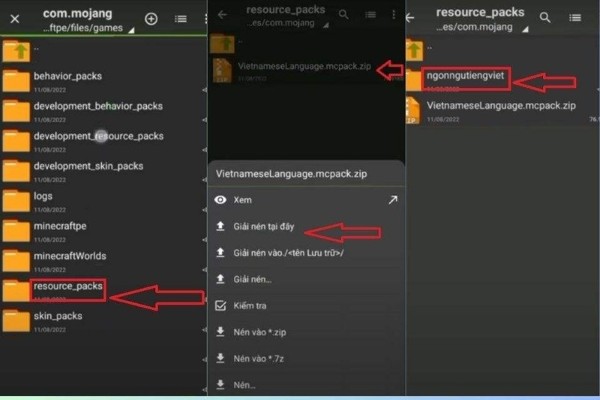This screenshot has width=600, height=400.
Task: Tap the add-favorite plus circle icon
Action: 151,18
